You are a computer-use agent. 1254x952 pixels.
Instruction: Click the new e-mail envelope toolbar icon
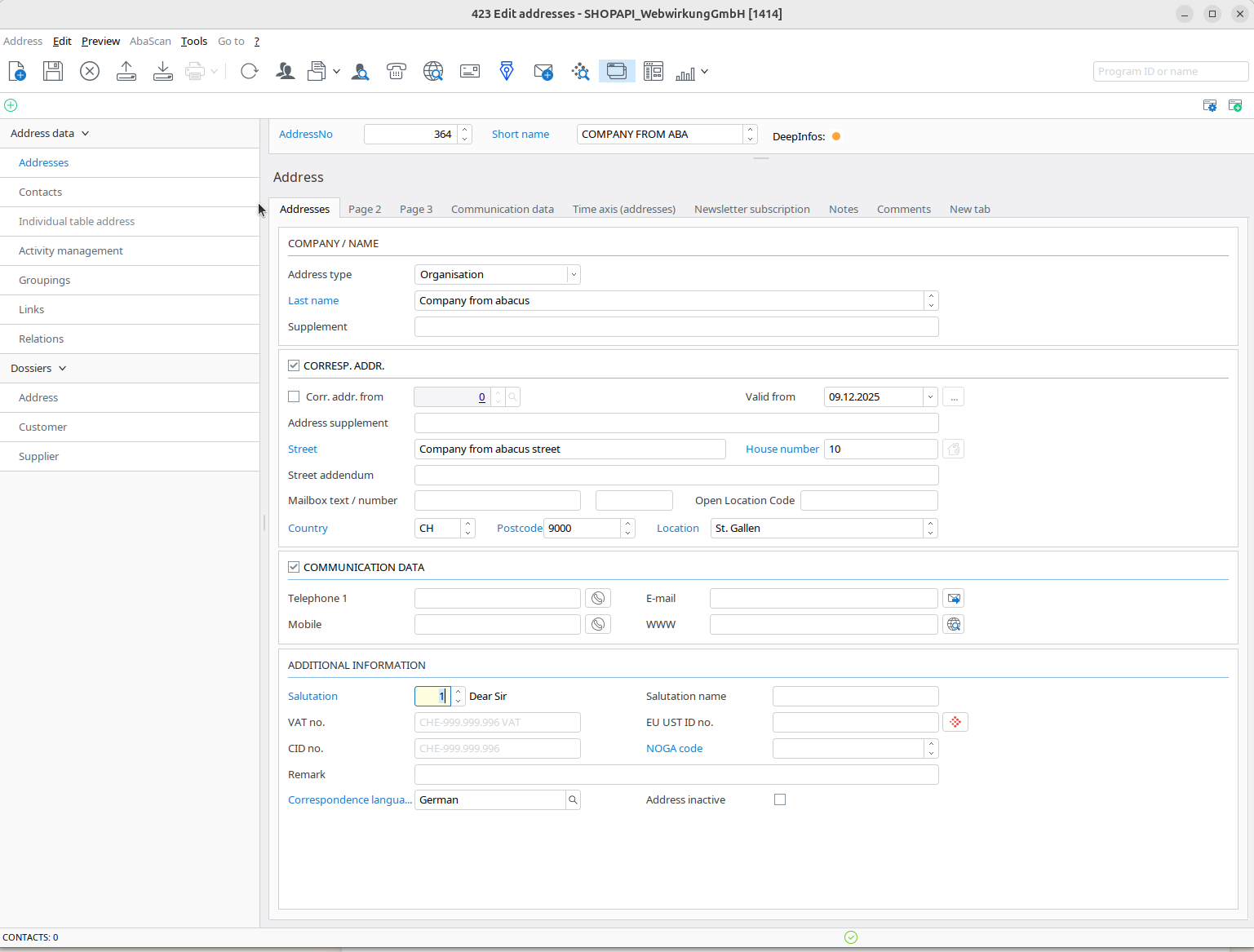click(543, 72)
